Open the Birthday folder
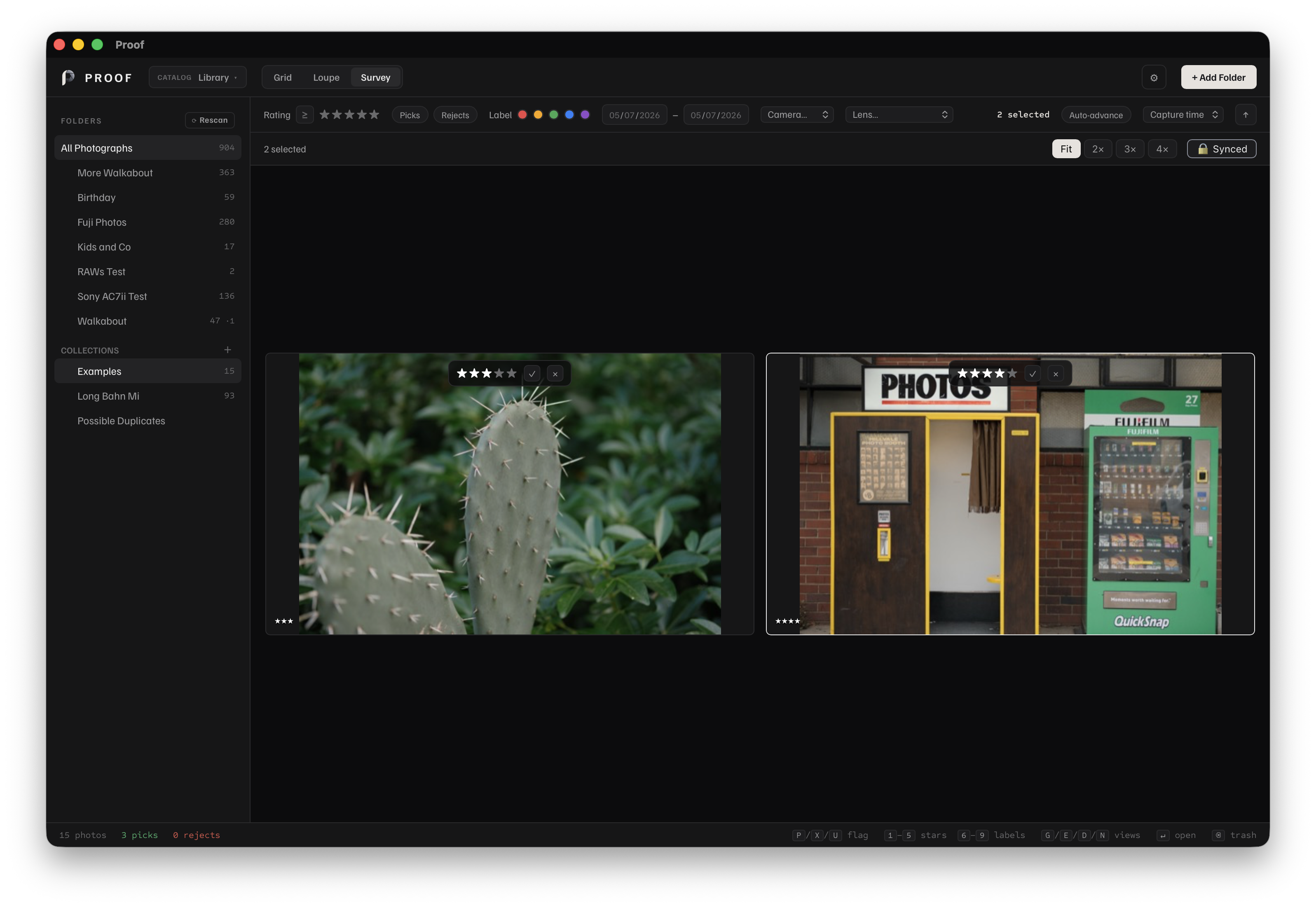The height and width of the screenshot is (908, 1316). point(148,197)
